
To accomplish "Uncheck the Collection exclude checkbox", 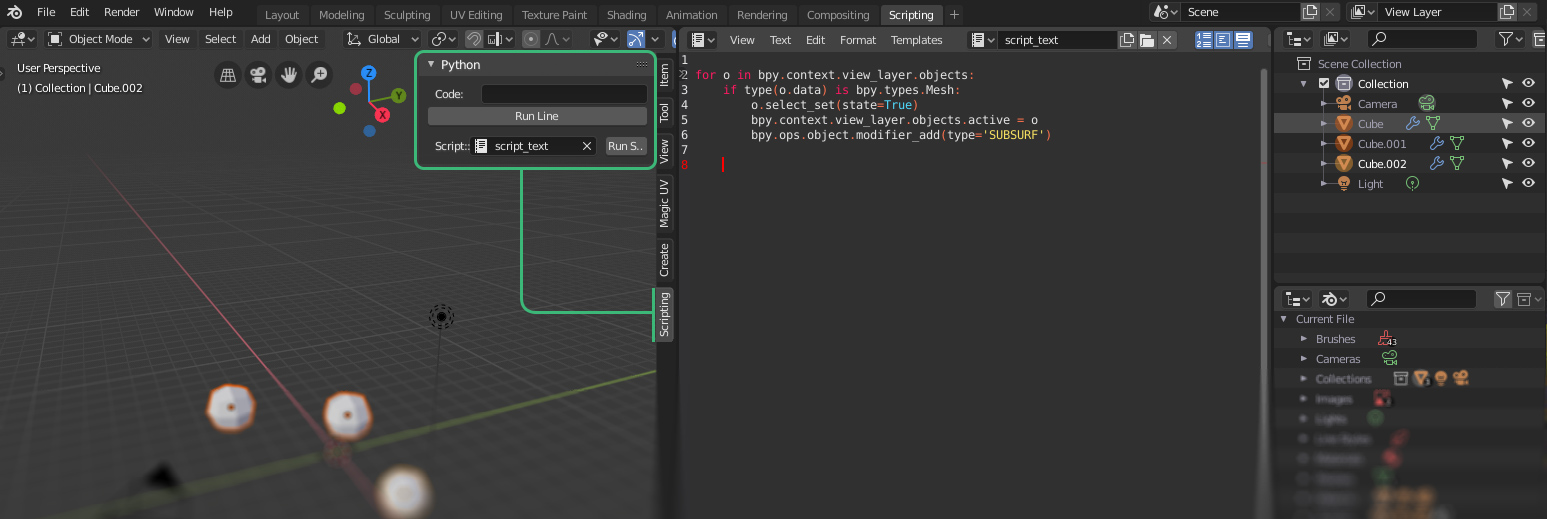I will pyautogui.click(x=1324, y=84).
